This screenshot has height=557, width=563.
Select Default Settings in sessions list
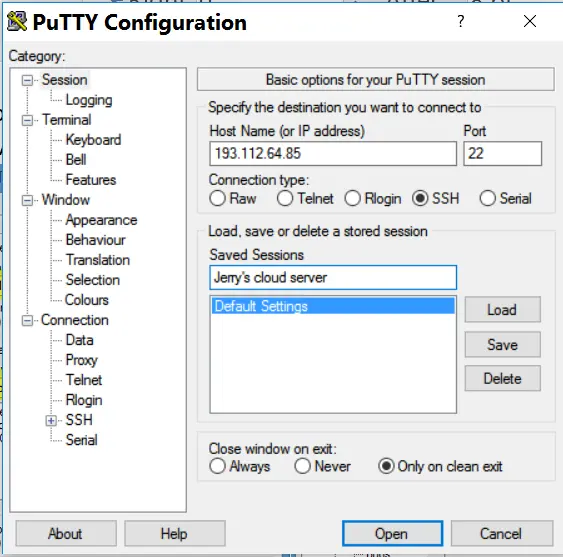point(333,306)
